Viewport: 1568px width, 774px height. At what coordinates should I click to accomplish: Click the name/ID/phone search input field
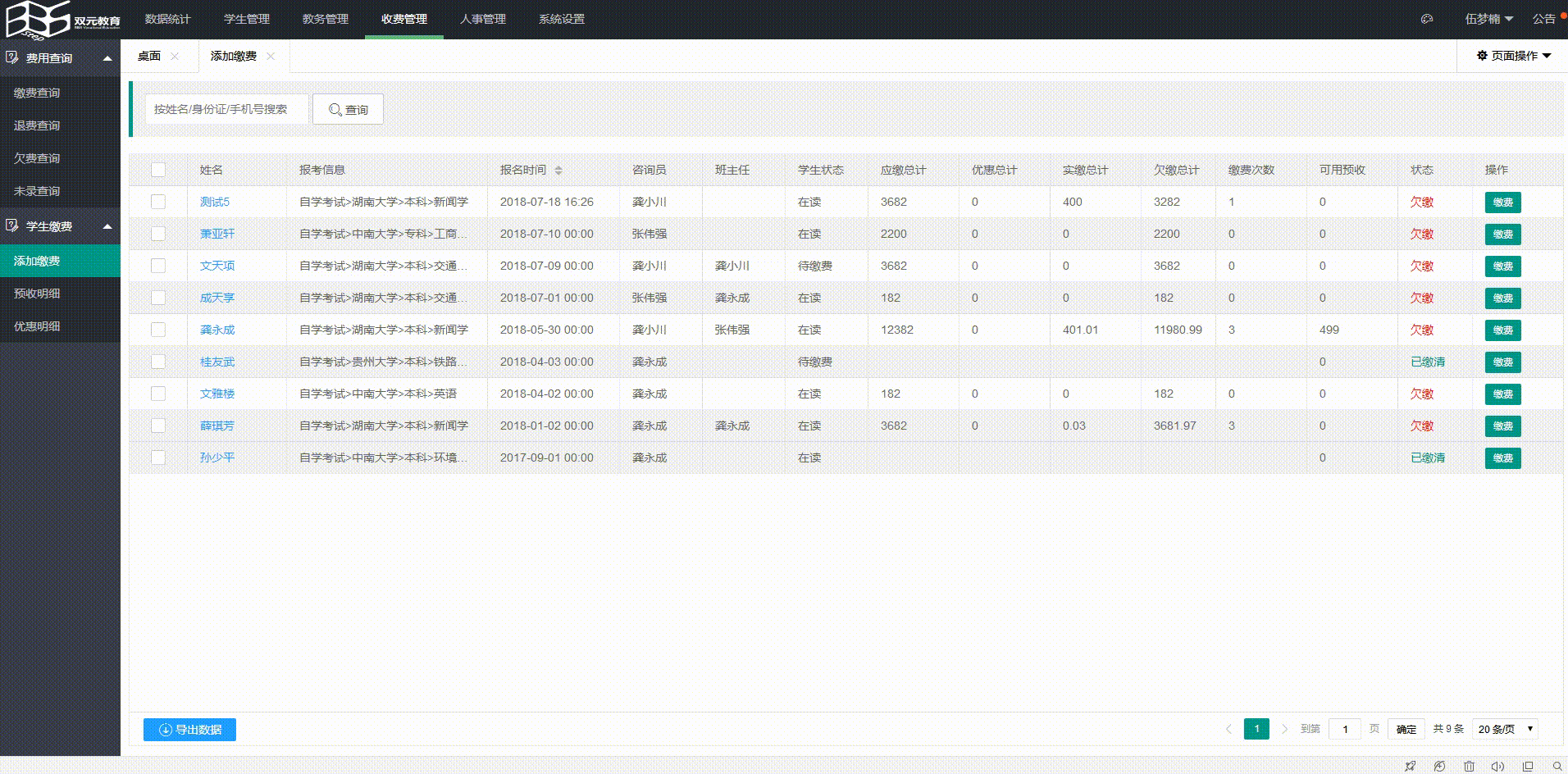pos(226,109)
